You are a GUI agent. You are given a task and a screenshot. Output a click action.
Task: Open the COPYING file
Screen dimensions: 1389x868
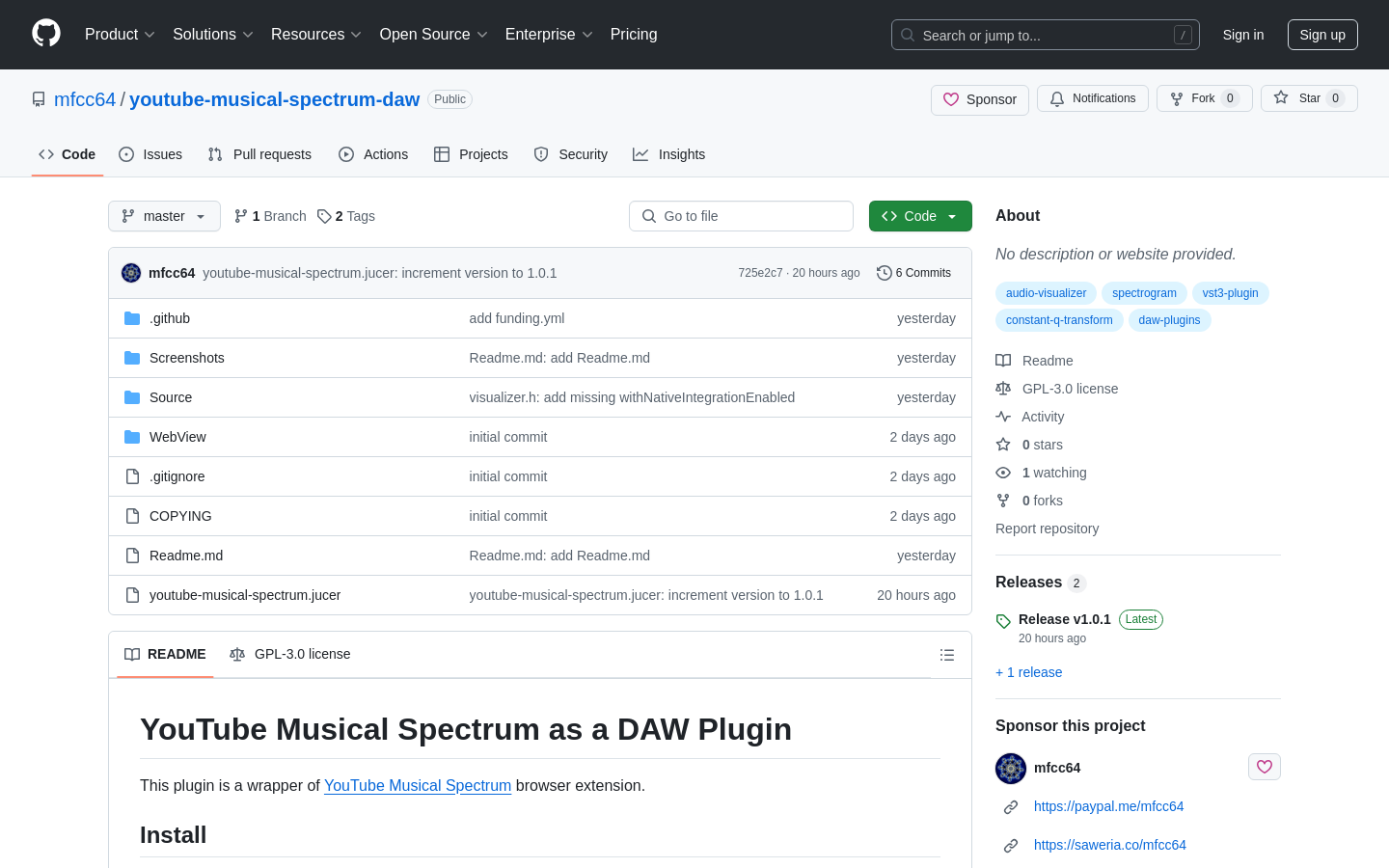[180, 516]
